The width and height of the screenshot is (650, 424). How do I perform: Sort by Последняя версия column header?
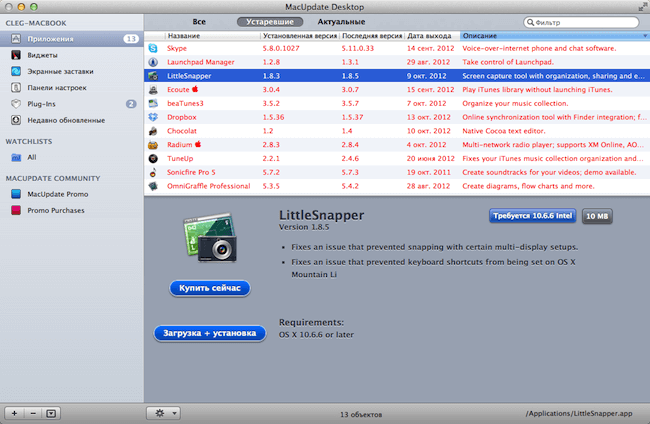point(372,36)
